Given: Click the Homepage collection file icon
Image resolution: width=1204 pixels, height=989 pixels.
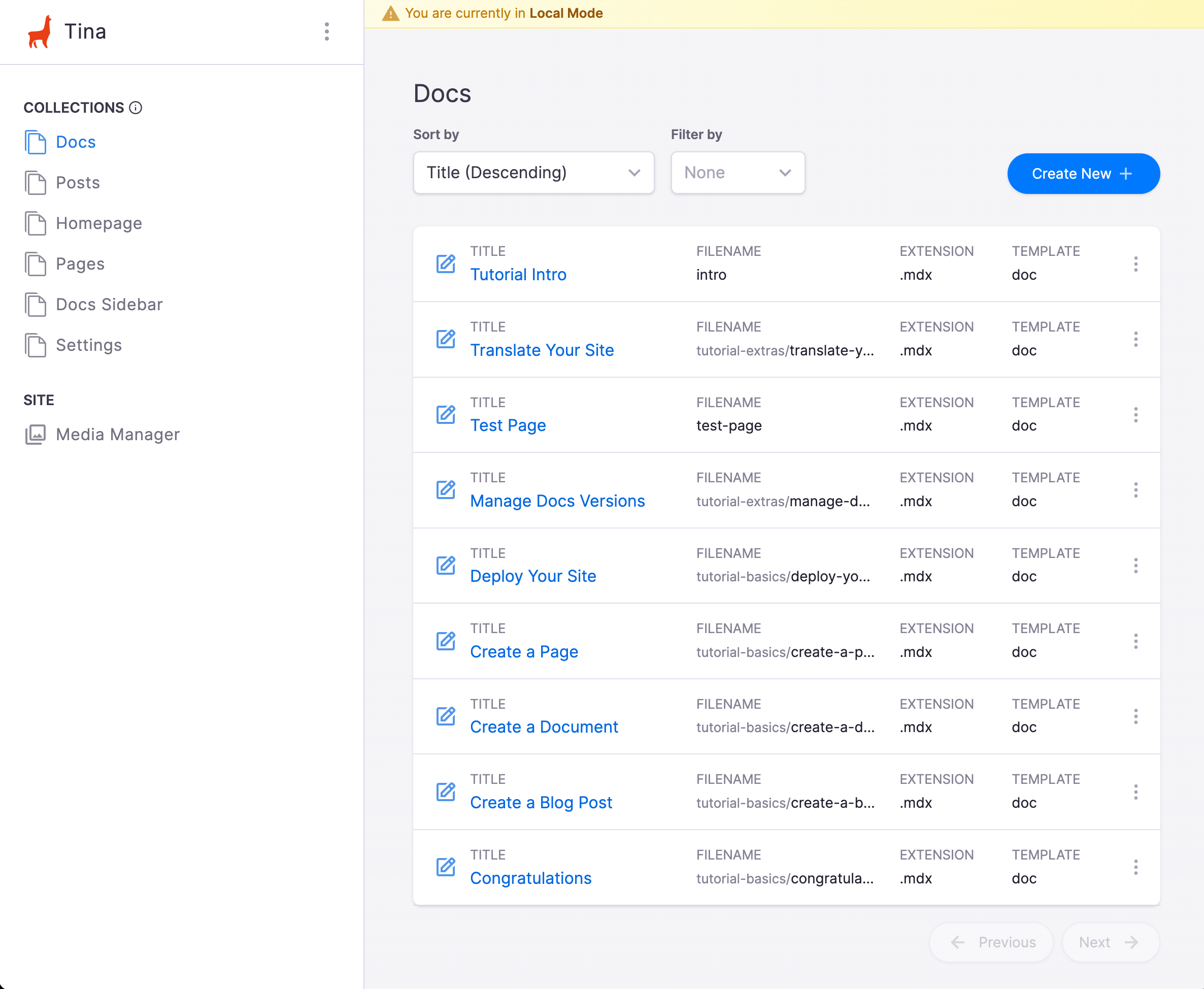Looking at the screenshot, I should point(36,223).
